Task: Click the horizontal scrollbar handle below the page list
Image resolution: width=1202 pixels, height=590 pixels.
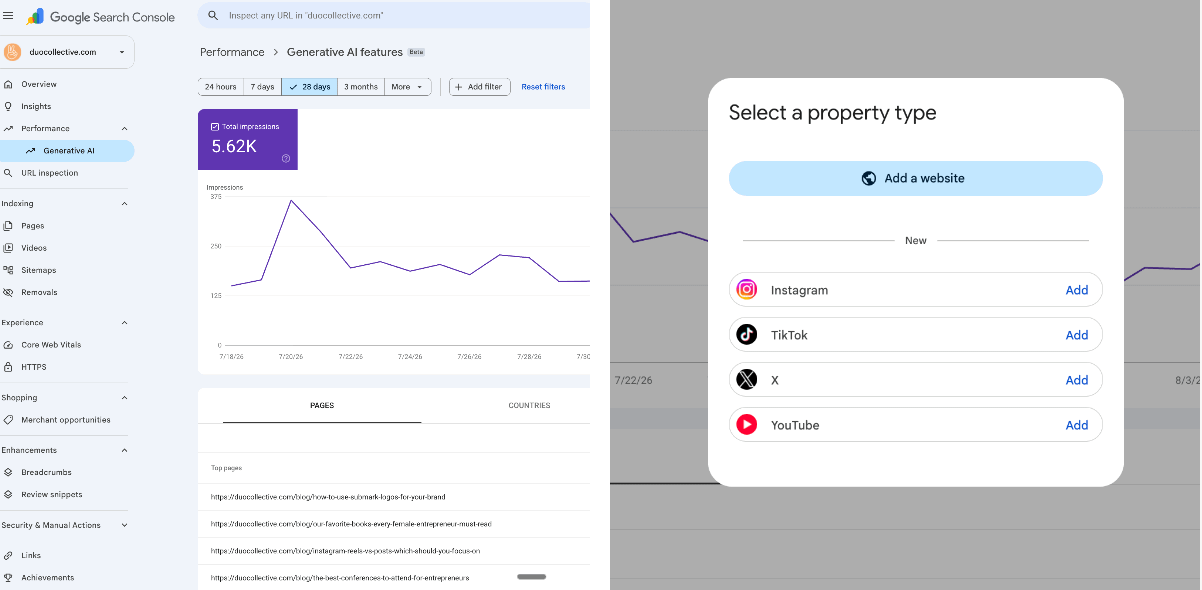Action: coord(532,577)
